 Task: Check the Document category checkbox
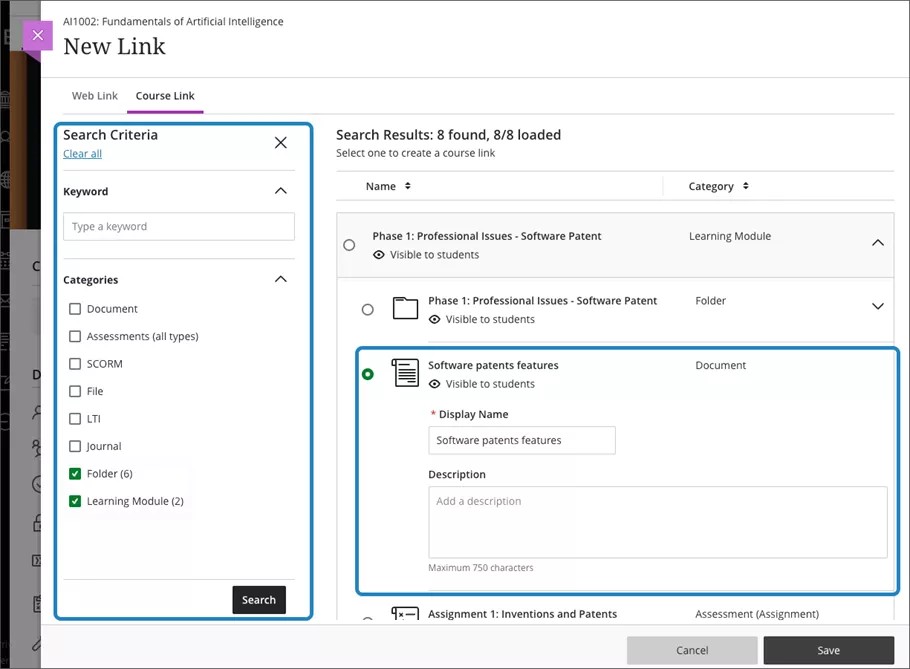click(x=75, y=308)
